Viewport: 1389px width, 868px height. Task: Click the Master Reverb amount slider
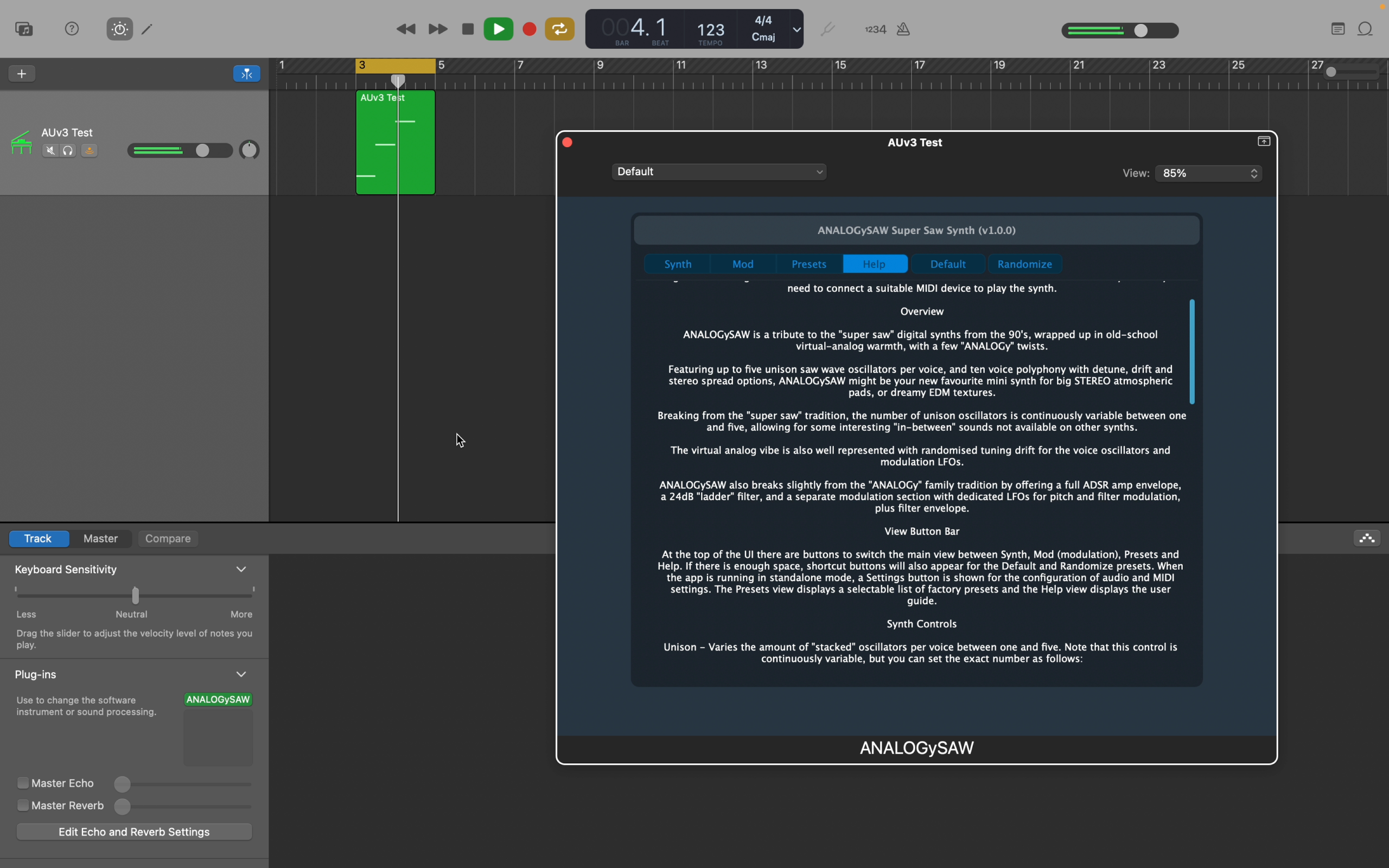[x=183, y=807]
